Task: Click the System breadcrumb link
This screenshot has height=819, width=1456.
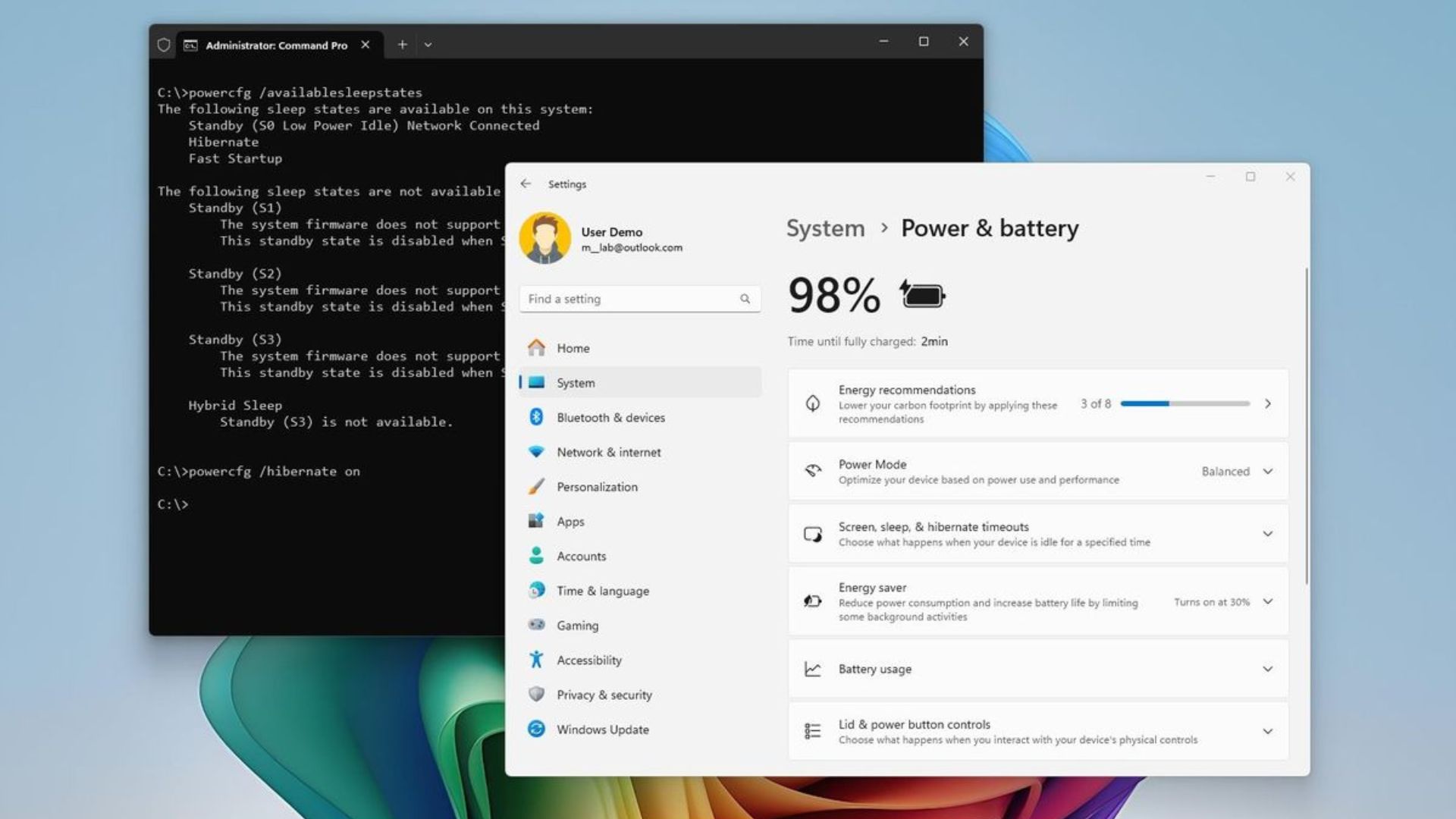Action: point(825,228)
